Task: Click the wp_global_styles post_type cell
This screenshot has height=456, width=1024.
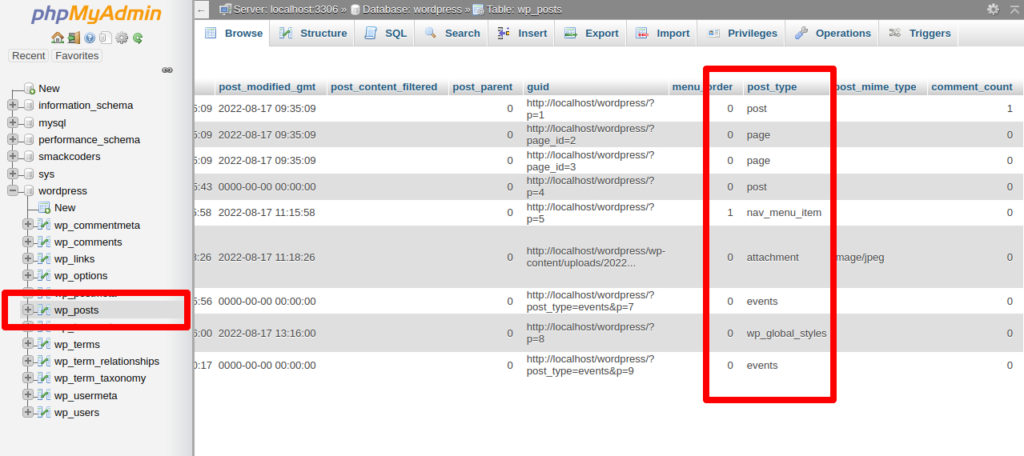Action: click(786, 333)
